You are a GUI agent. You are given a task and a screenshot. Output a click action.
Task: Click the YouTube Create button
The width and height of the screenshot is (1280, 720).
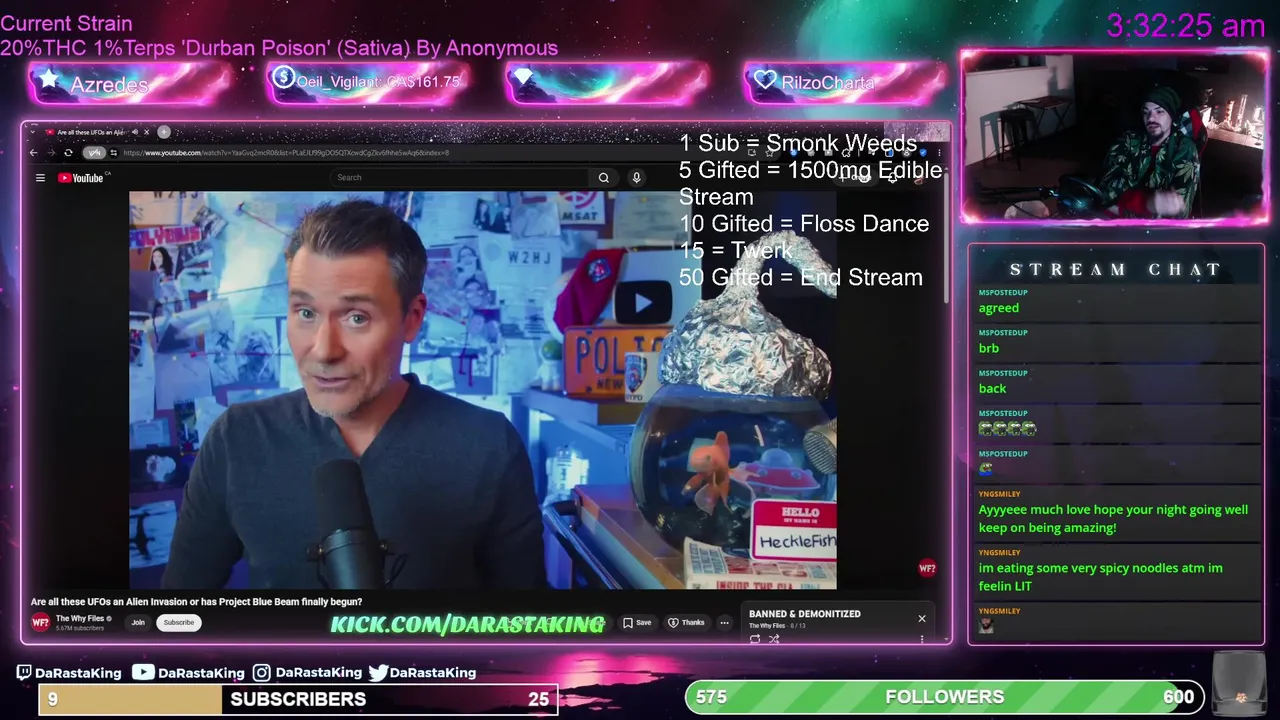click(x=854, y=178)
